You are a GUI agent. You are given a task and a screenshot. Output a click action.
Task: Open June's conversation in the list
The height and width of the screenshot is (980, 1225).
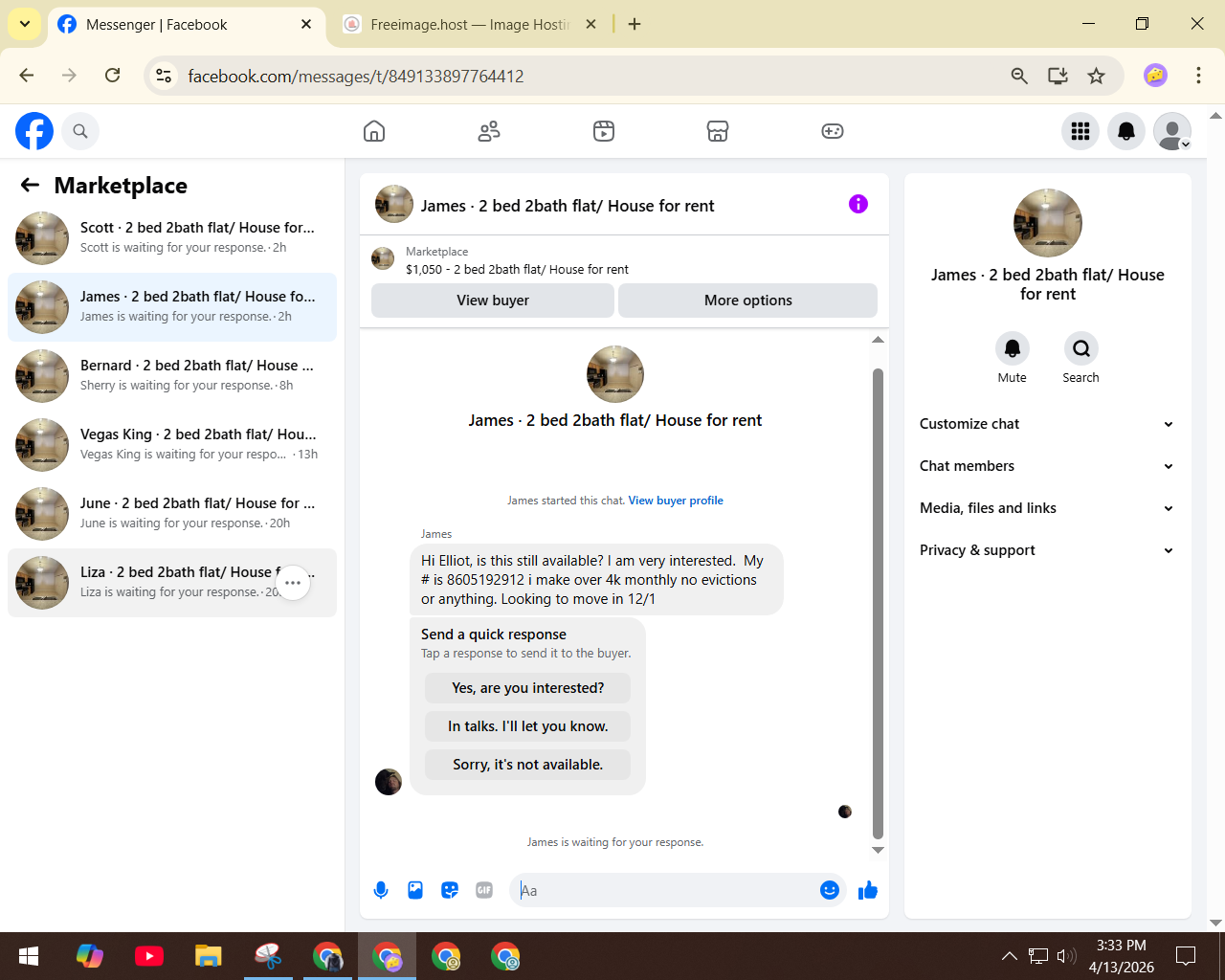click(172, 514)
